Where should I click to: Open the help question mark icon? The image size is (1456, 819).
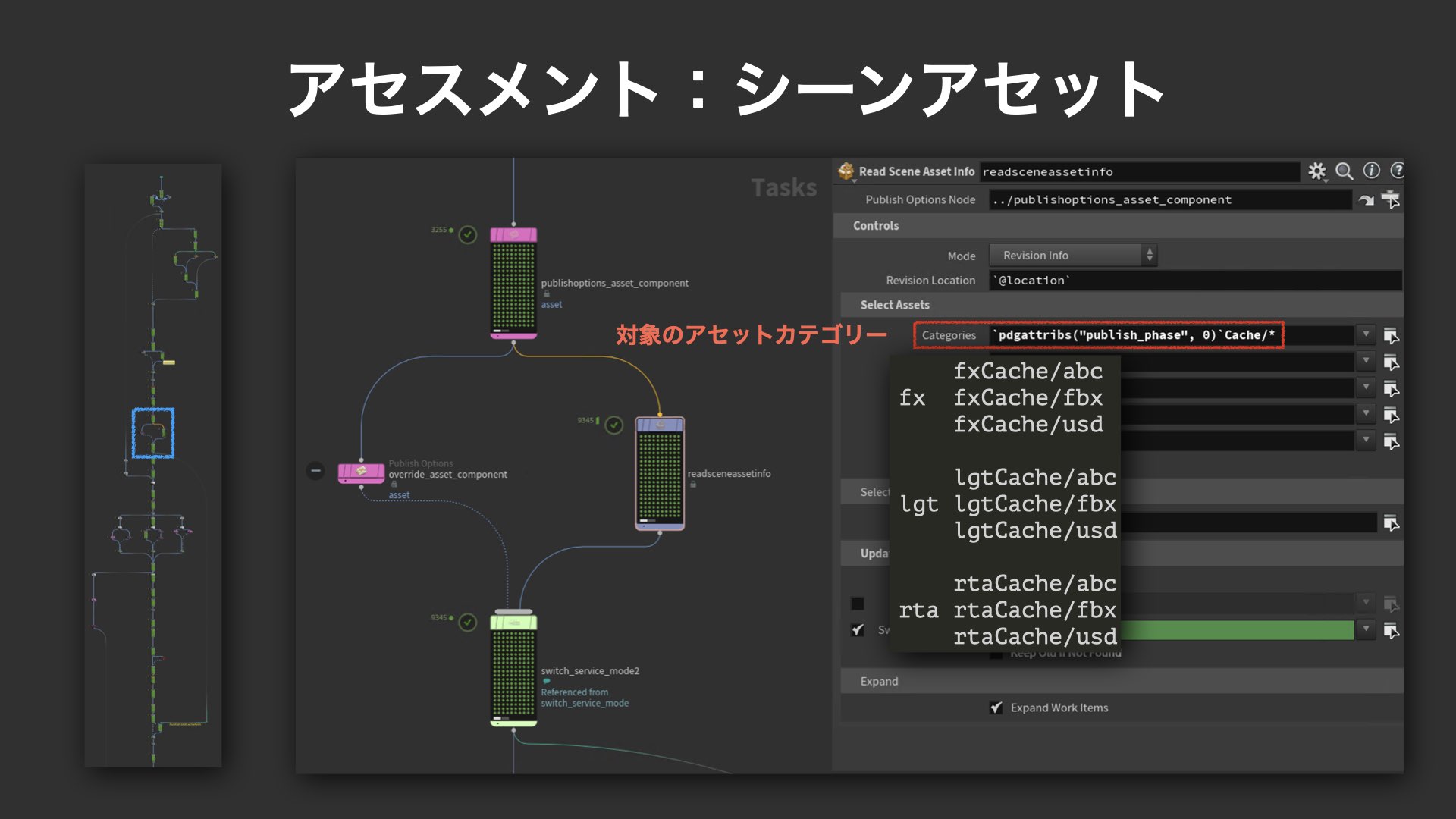coord(1397,171)
